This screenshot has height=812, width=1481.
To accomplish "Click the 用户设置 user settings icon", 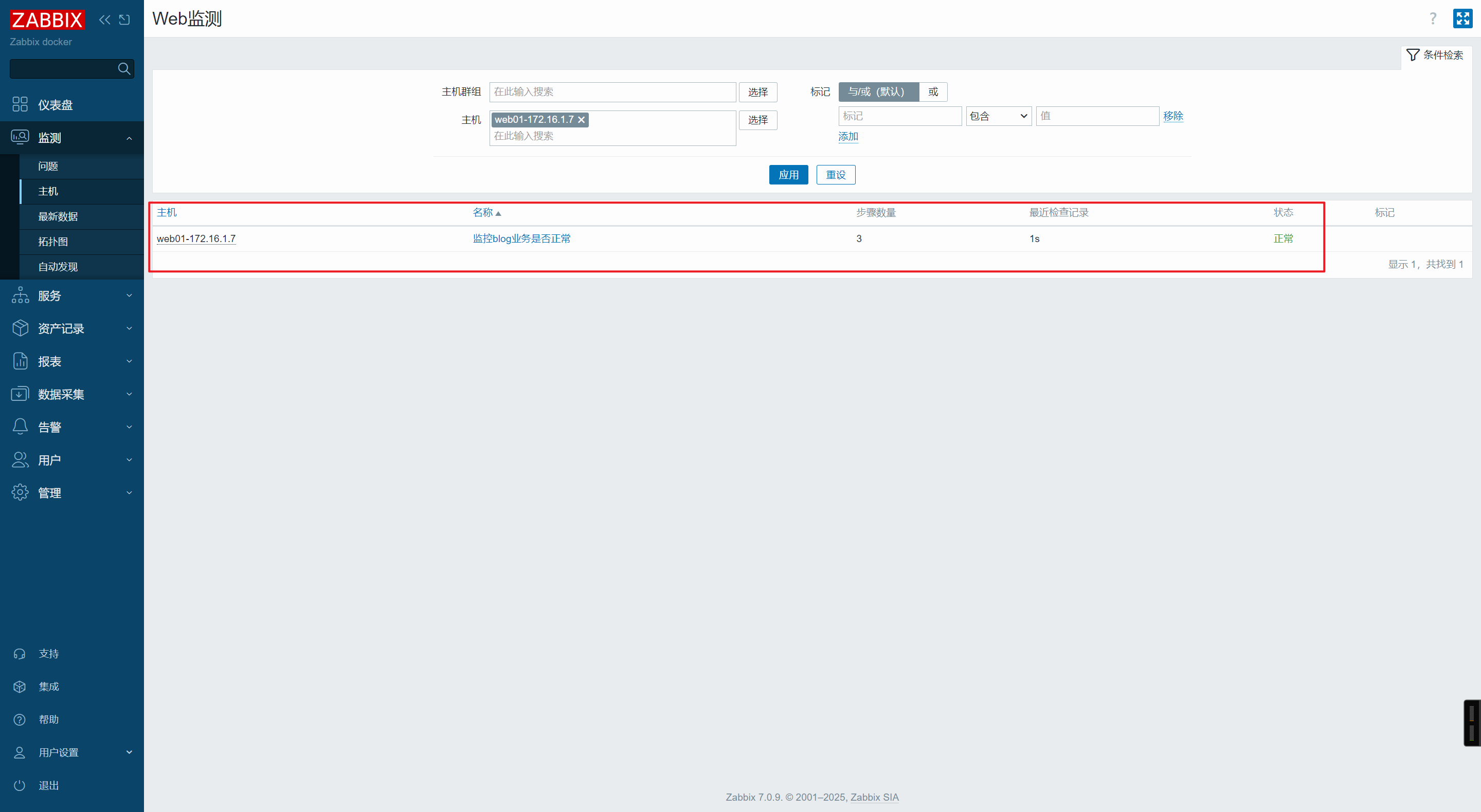I will [20, 753].
